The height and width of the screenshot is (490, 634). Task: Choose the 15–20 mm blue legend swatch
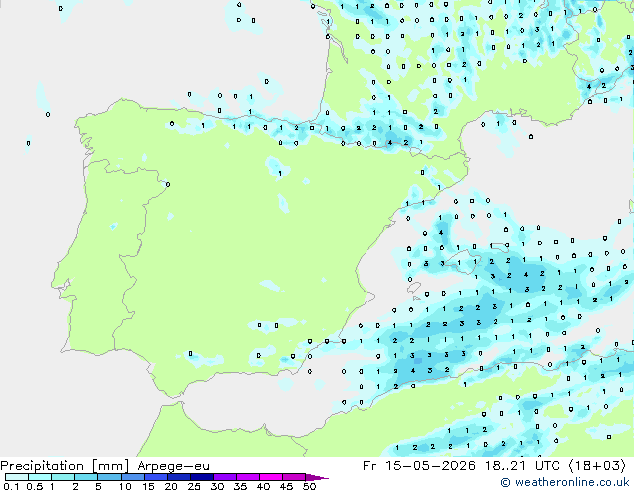(156, 477)
